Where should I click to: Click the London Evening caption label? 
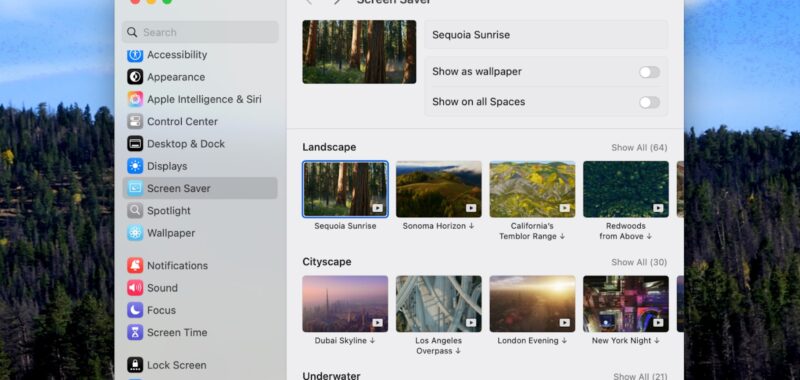pyautogui.click(x=532, y=341)
